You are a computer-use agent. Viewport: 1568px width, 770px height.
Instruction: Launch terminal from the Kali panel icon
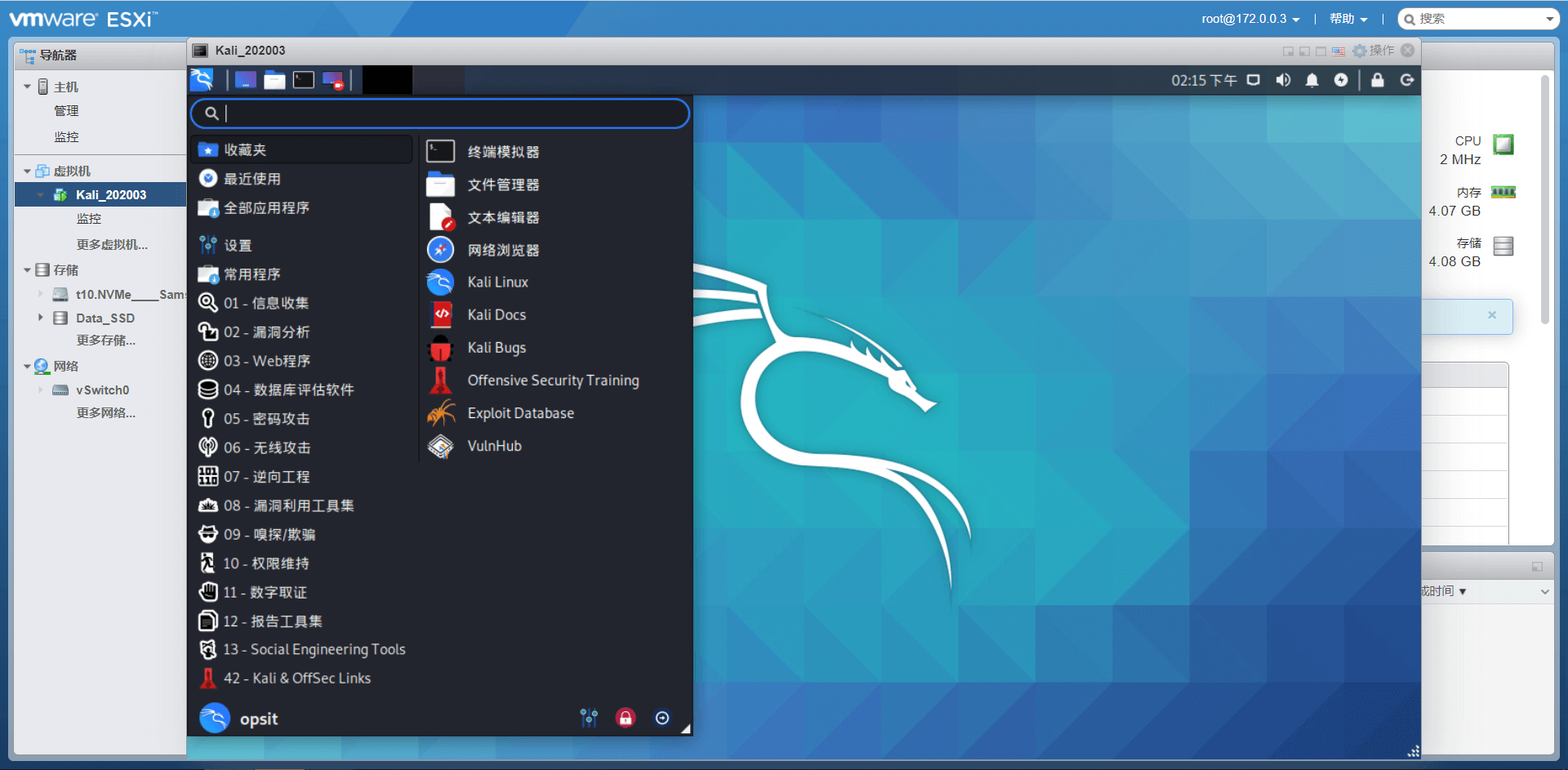(304, 80)
